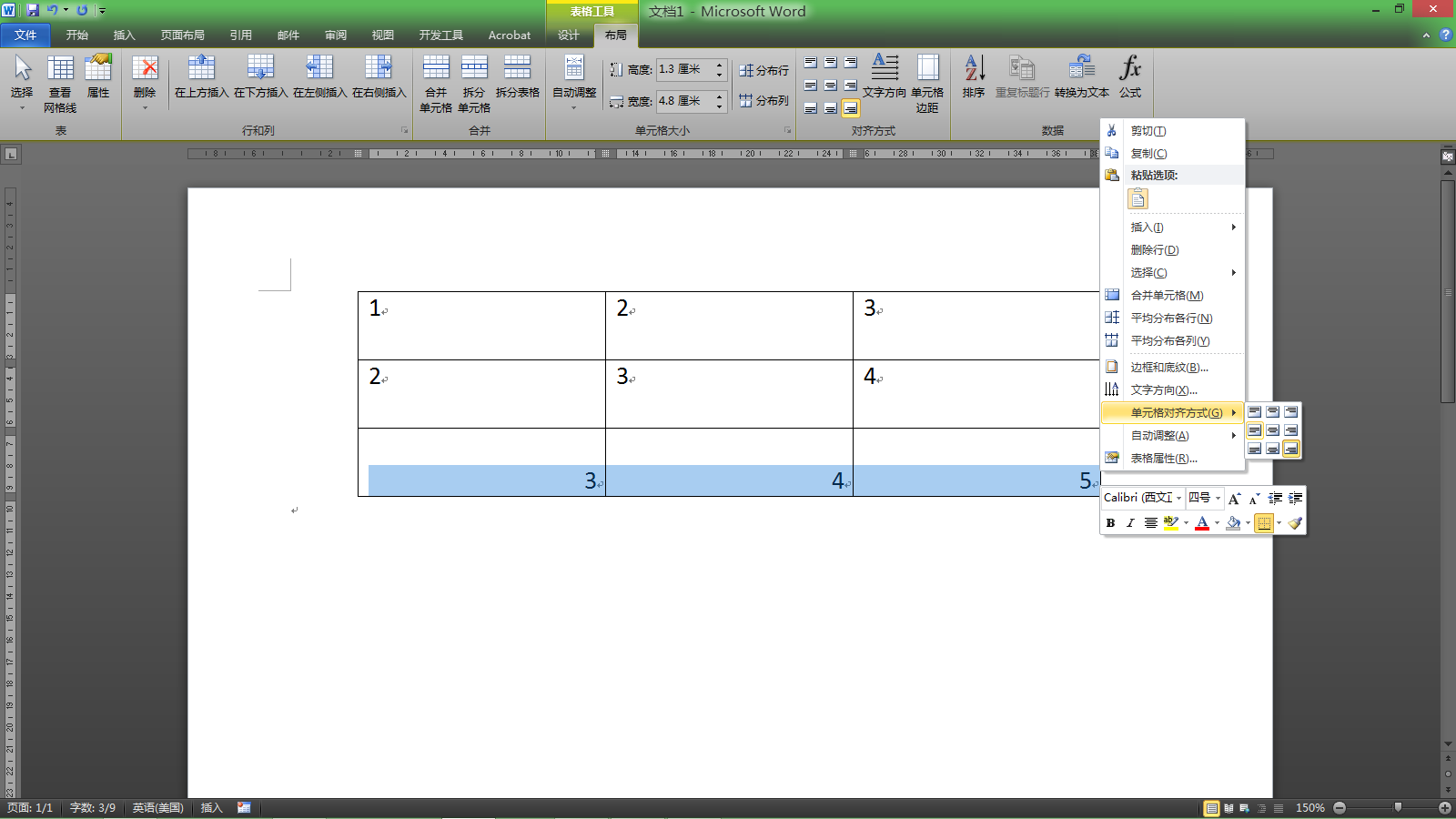The height and width of the screenshot is (819, 1456).
Task: Toggle Bold in the mini toolbar
Action: coord(1110,523)
